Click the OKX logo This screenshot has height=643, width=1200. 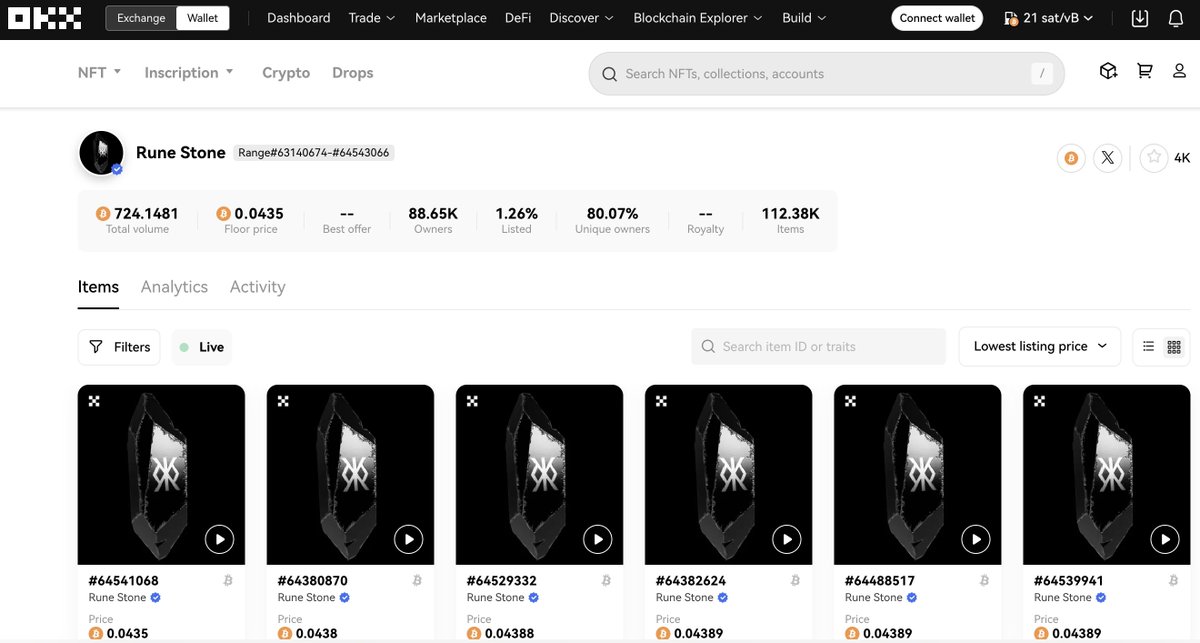(45, 18)
